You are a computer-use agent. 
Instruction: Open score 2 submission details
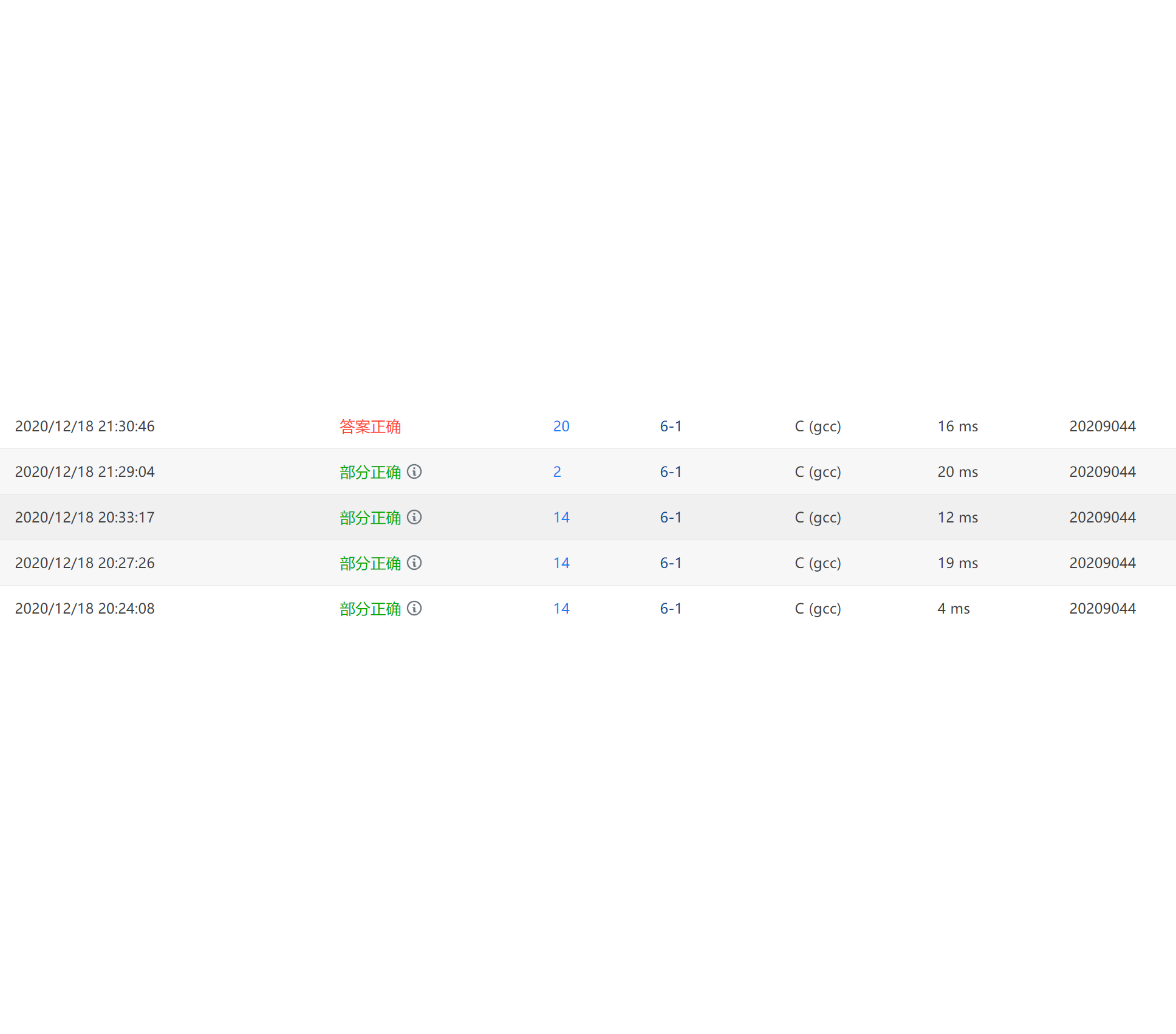557,472
